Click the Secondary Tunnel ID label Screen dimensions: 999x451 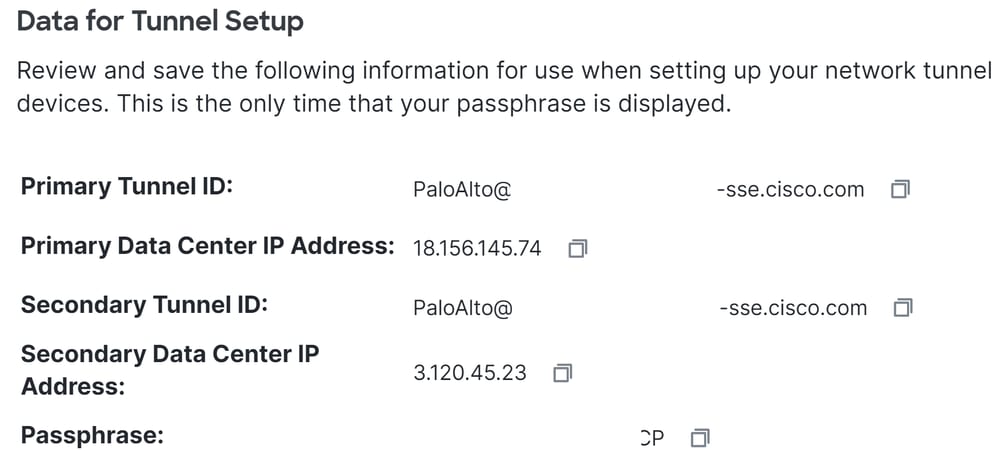point(144,304)
